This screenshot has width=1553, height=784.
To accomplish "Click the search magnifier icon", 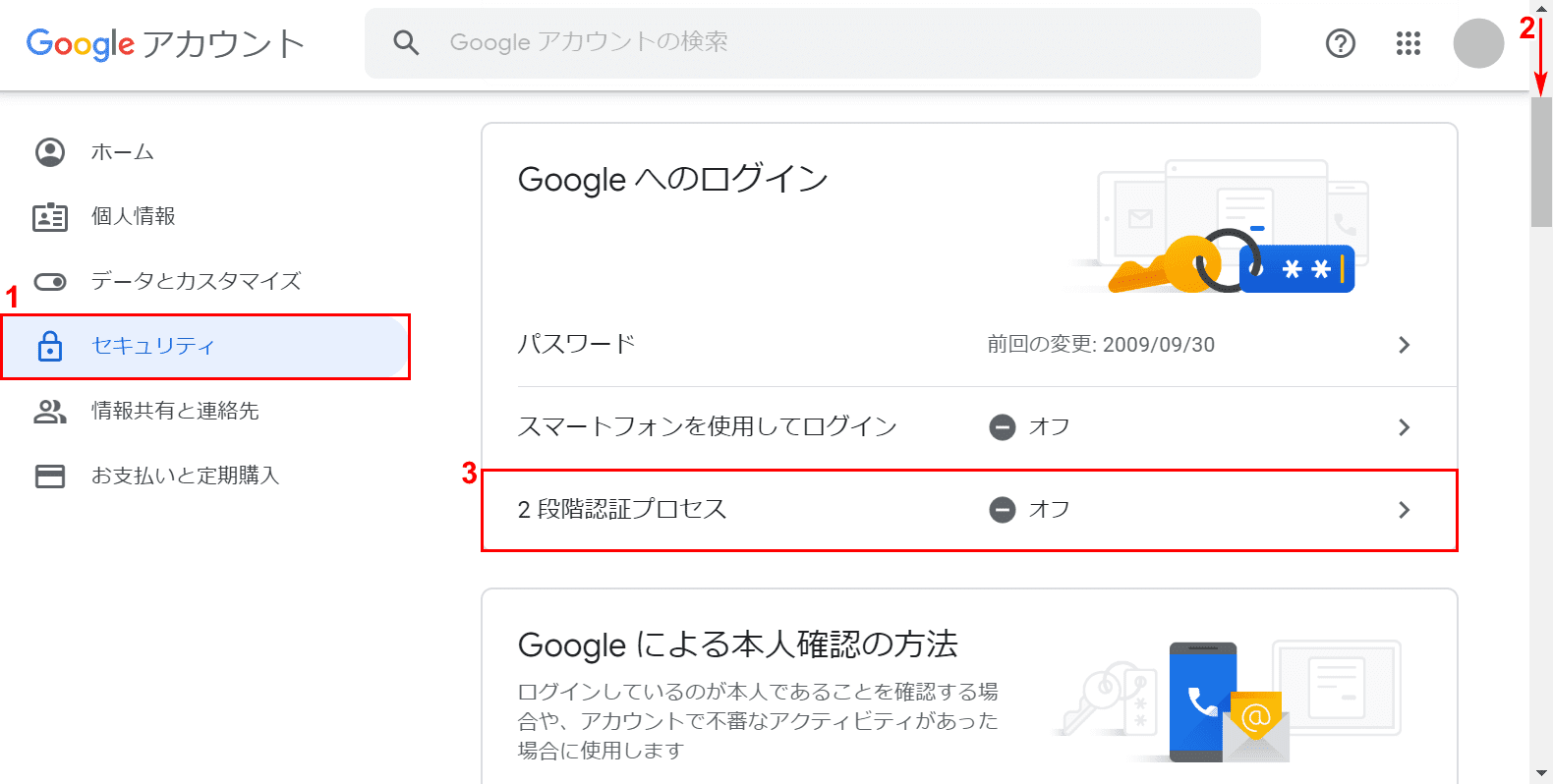I will point(406,42).
